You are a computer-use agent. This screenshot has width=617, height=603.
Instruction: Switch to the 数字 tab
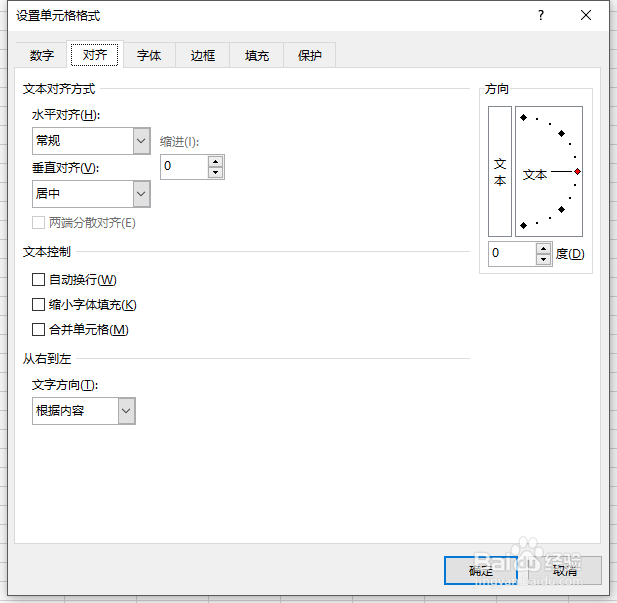(41, 56)
